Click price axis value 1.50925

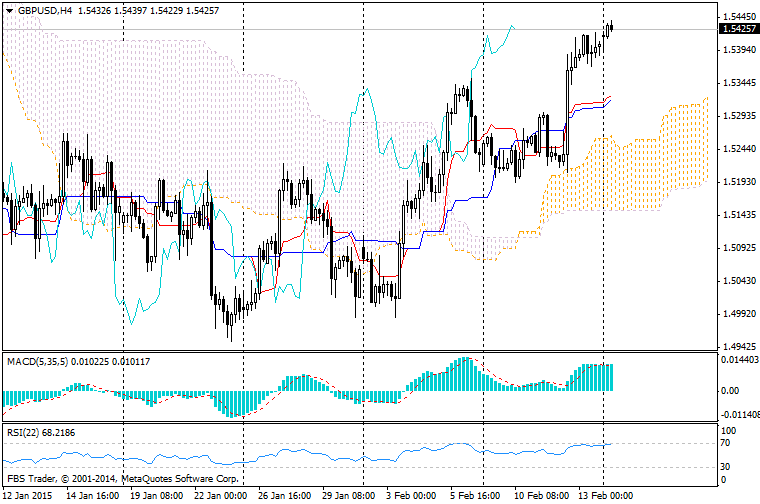739,248
